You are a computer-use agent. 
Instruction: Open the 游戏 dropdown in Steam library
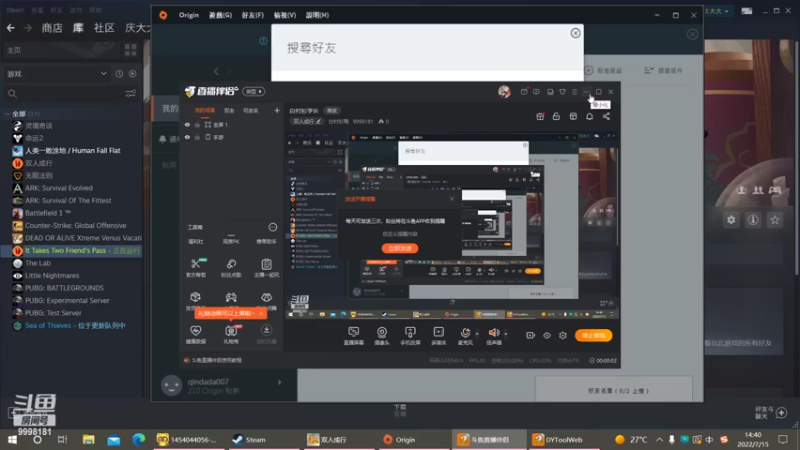pos(57,74)
